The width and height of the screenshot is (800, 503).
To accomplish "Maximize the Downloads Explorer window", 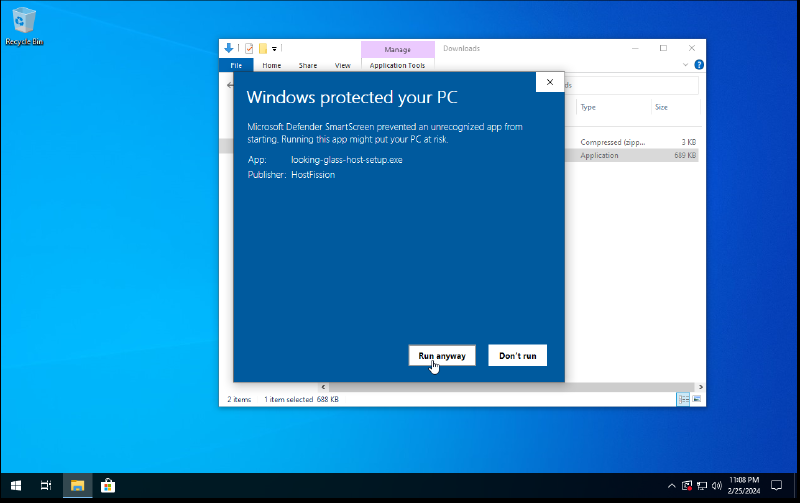I will [663, 48].
